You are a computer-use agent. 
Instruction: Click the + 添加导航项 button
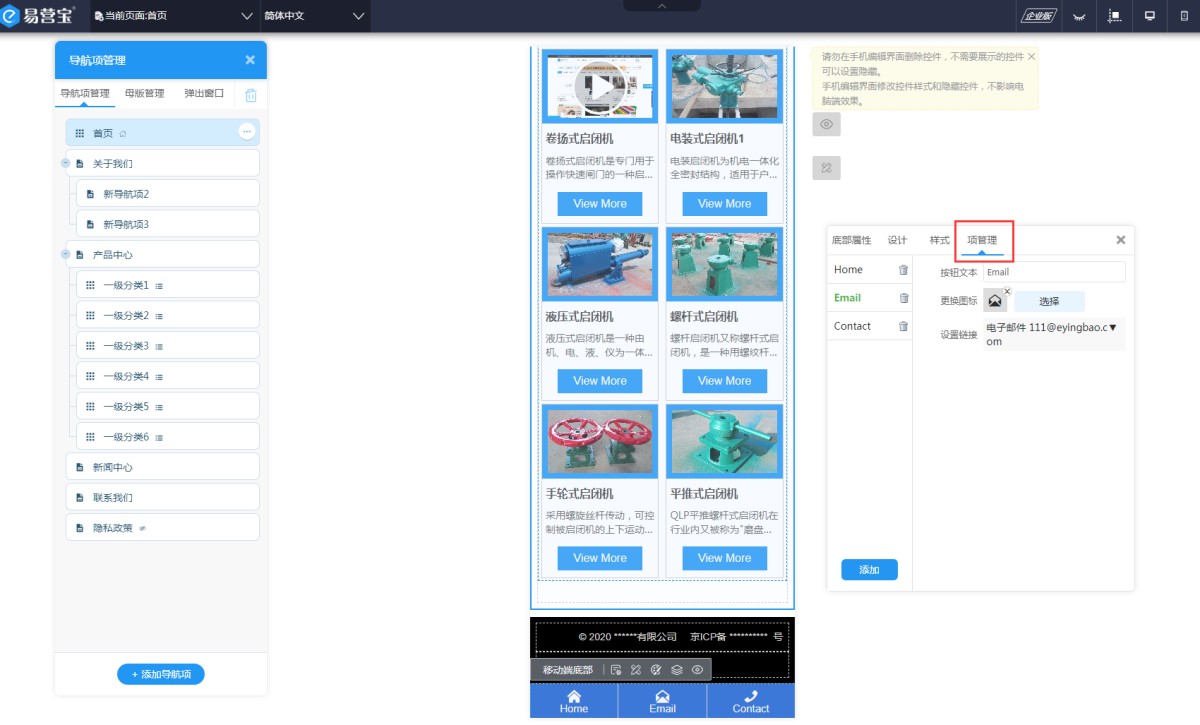tap(161, 674)
